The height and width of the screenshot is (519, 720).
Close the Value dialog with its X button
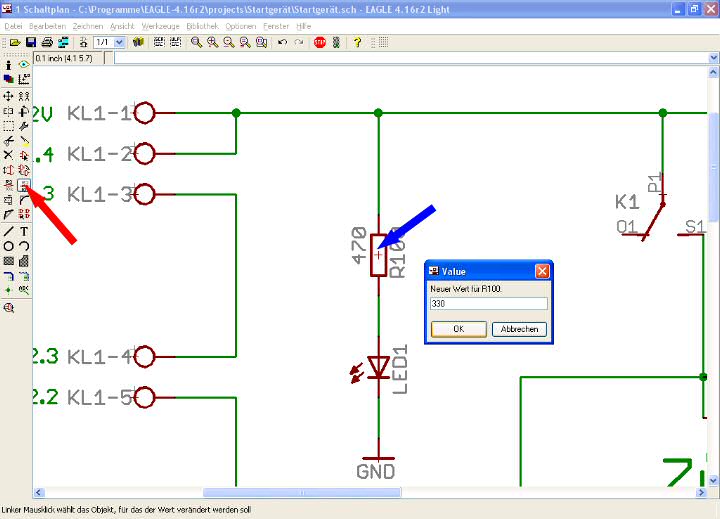[x=542, y=271]
